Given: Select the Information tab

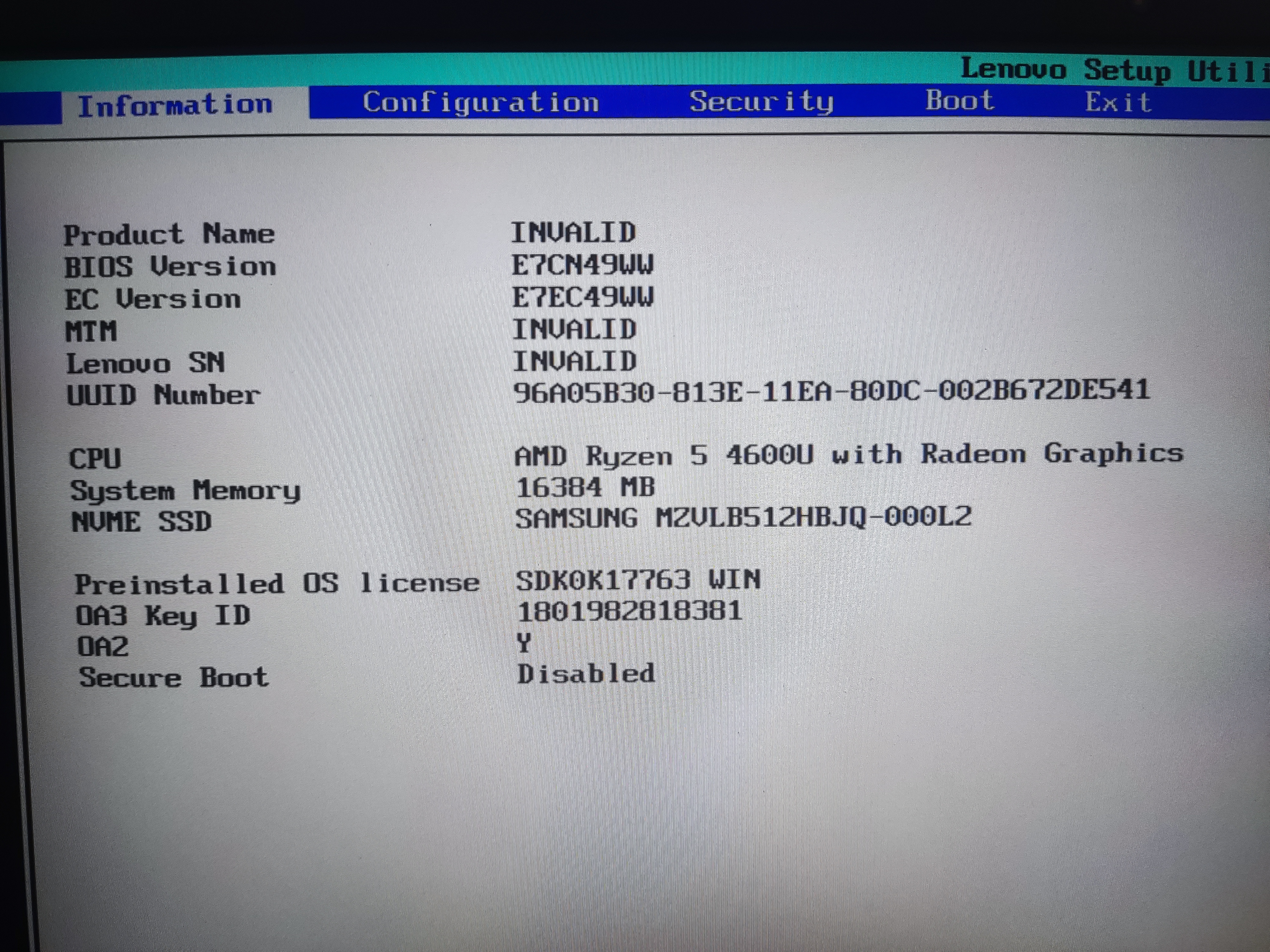Looking at the screenshot, I should (x=175, y=106).
